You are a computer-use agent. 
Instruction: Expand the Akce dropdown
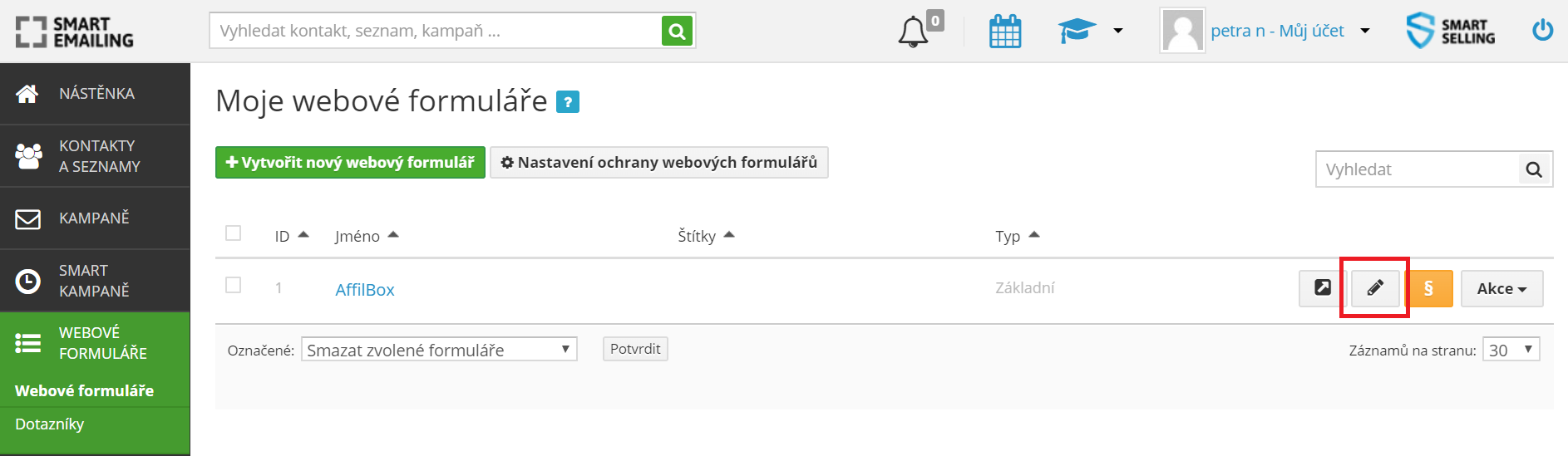[x=1501, y=288]
